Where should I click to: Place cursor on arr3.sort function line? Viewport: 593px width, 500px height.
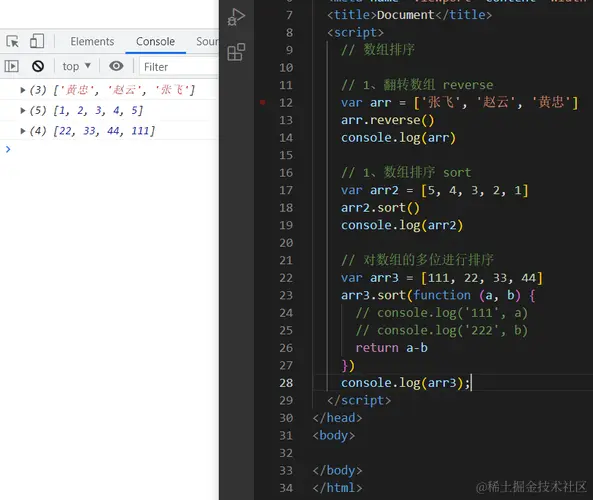[438, 295]
